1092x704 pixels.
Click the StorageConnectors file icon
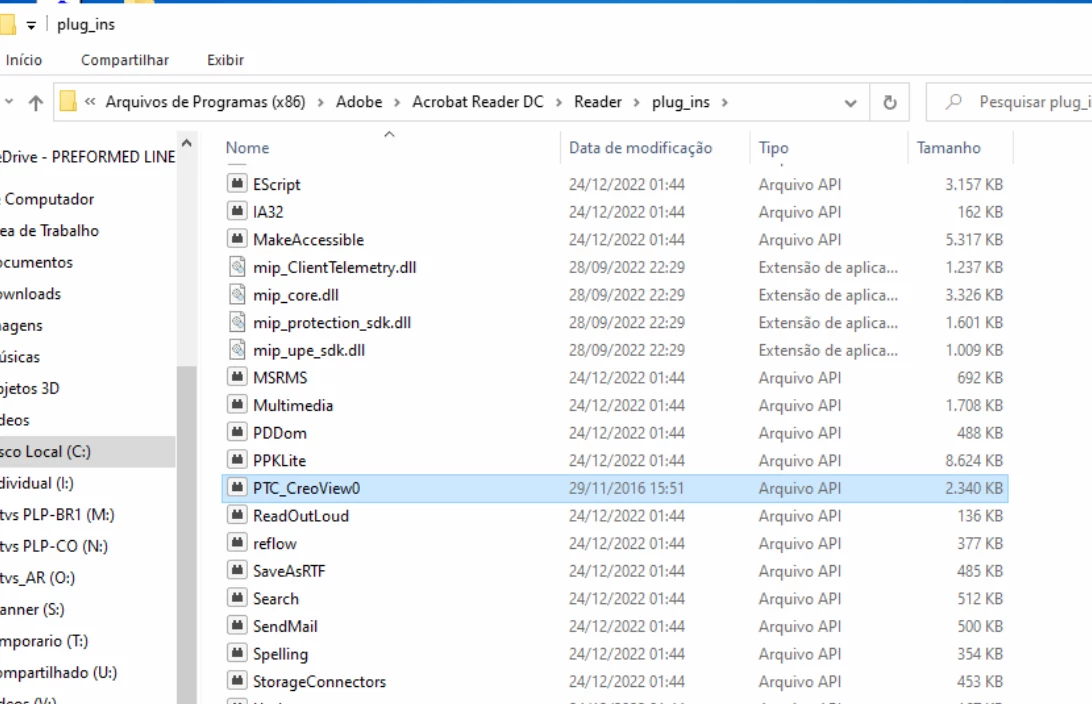[237, 681]
